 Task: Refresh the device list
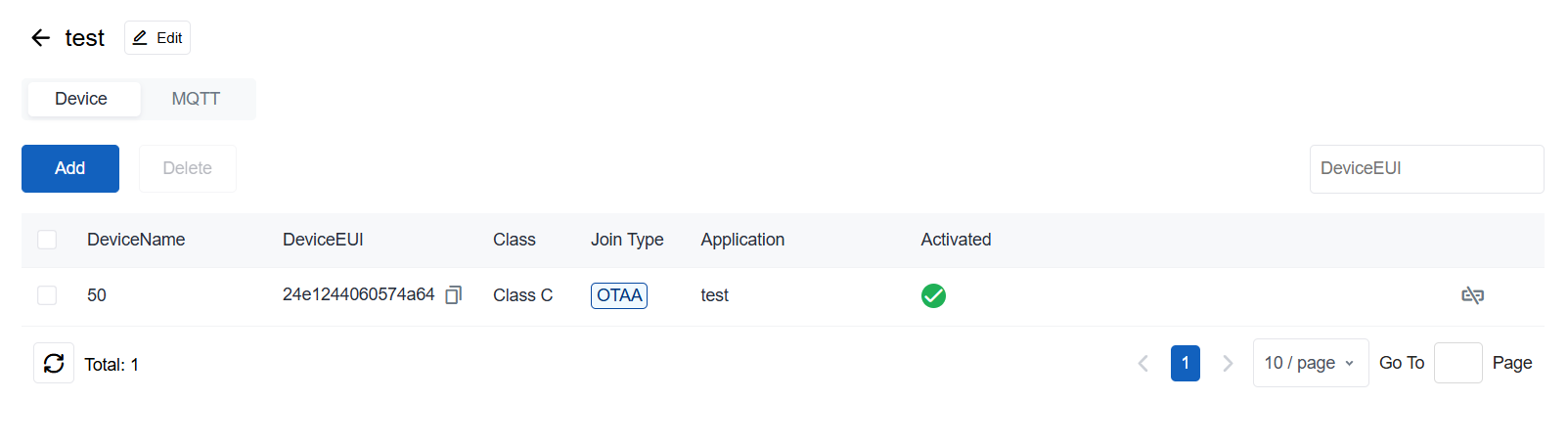coord(54,363)
